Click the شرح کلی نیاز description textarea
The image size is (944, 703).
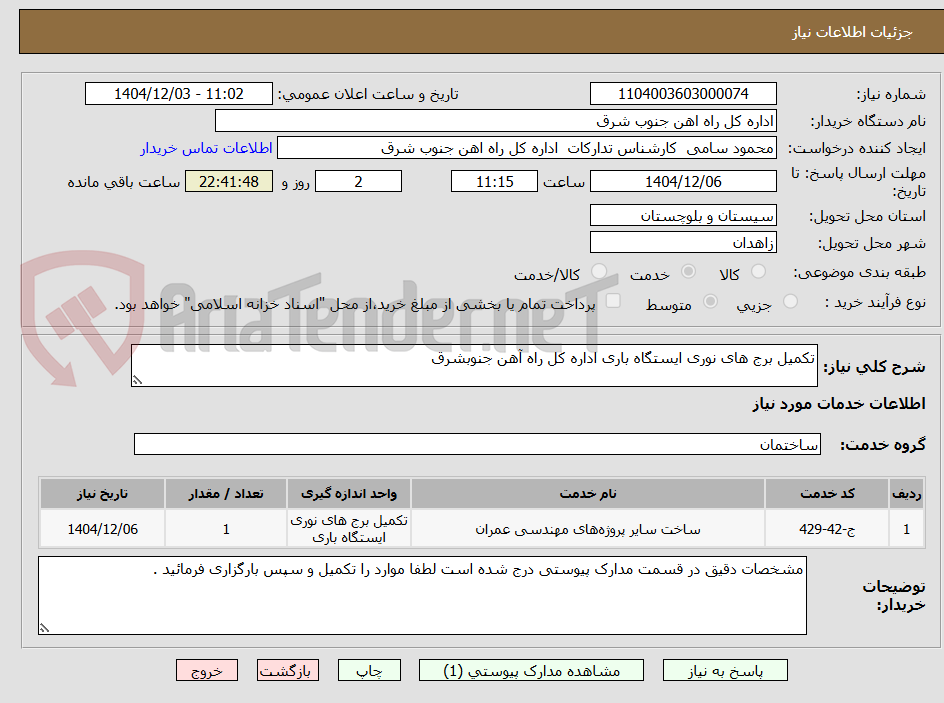[x=474, y=365]
